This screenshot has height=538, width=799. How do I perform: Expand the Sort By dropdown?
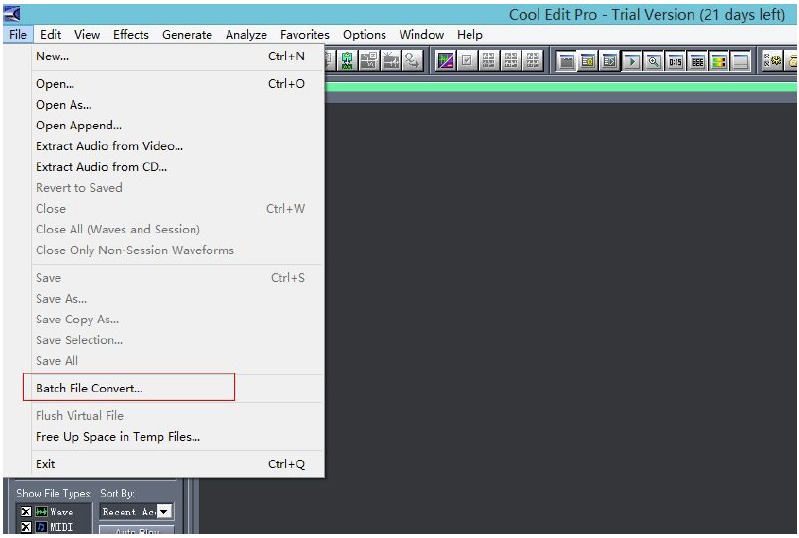(164, 512)
